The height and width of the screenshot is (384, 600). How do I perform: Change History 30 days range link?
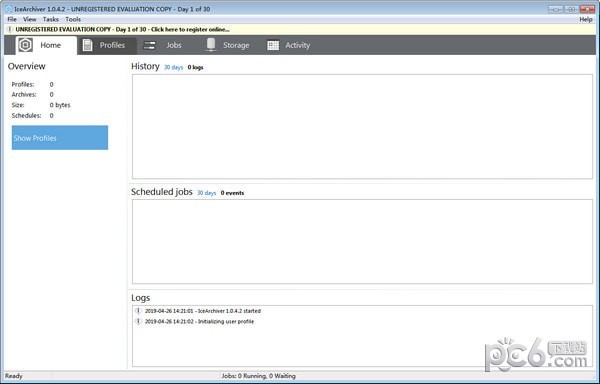coord(173,67)
